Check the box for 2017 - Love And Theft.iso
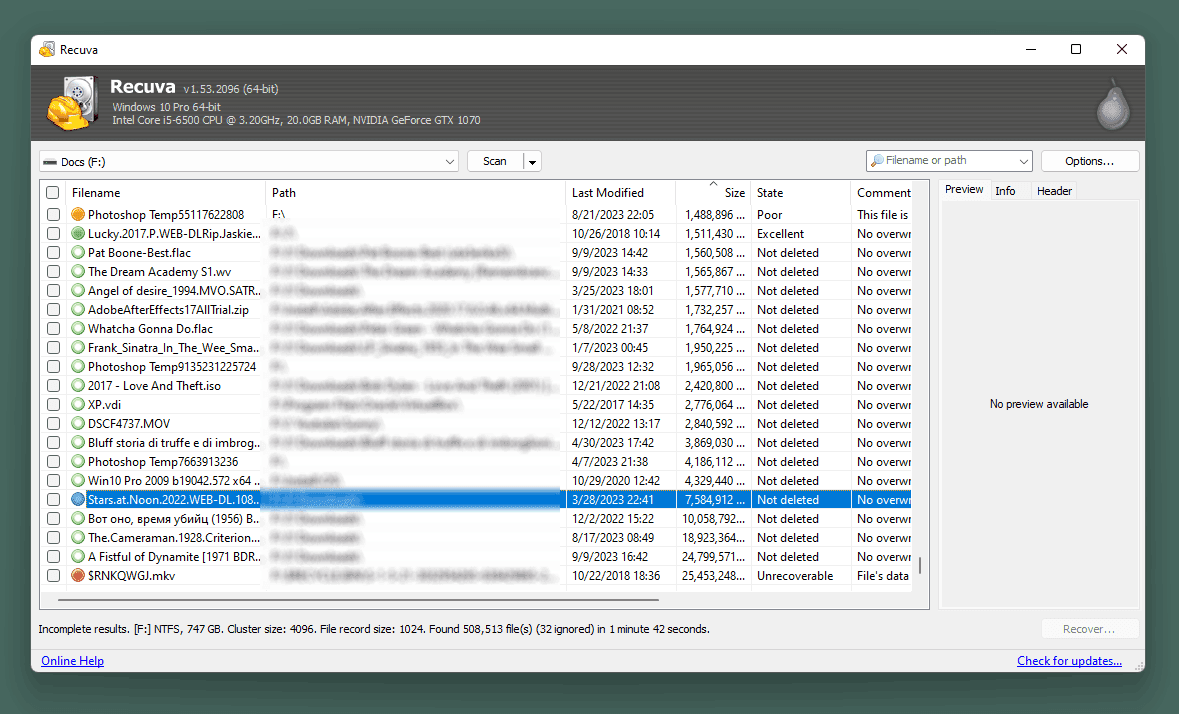The height and width of the screenshot is (714, 1179). coord(53,386)
